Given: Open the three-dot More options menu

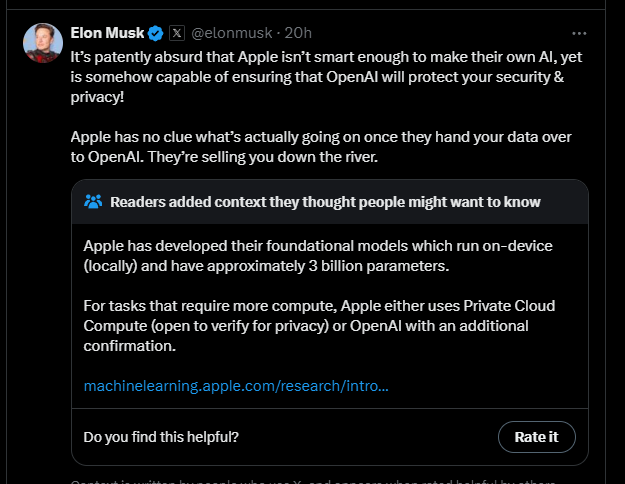Looking at the screenshot, I should tap(579, 33).
